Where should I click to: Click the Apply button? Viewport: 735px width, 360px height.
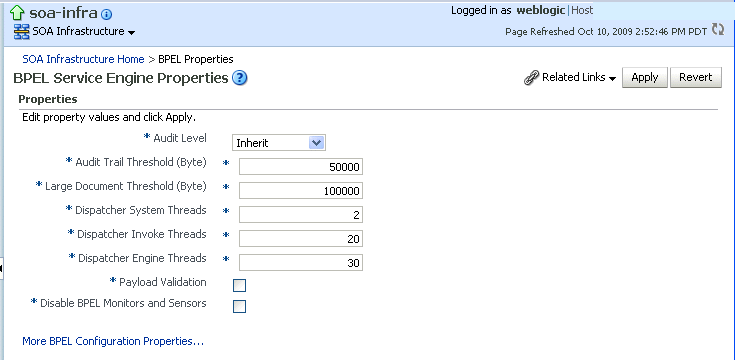(645, 77)
